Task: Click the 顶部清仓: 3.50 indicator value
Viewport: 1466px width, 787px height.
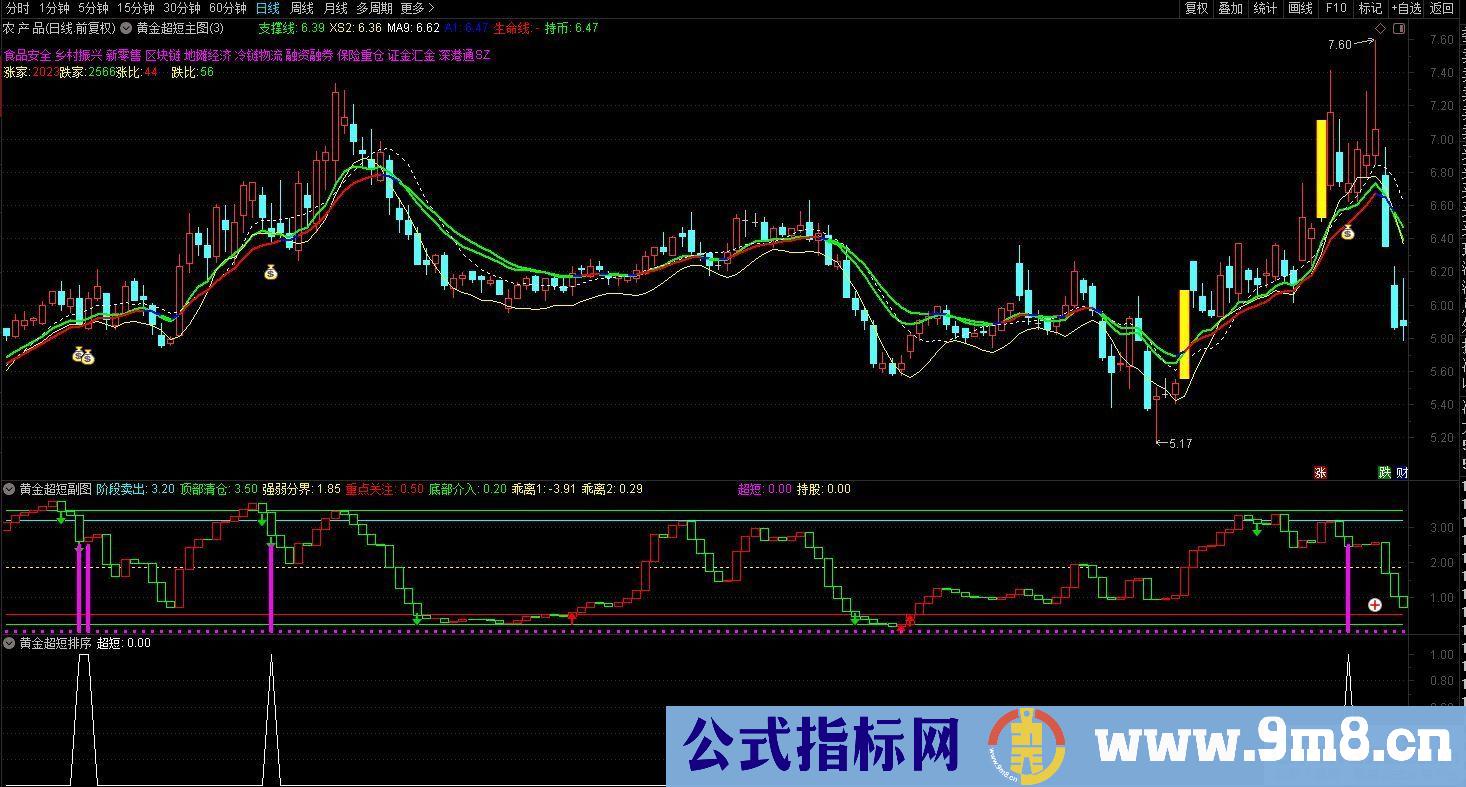Action: click(218, 489)
